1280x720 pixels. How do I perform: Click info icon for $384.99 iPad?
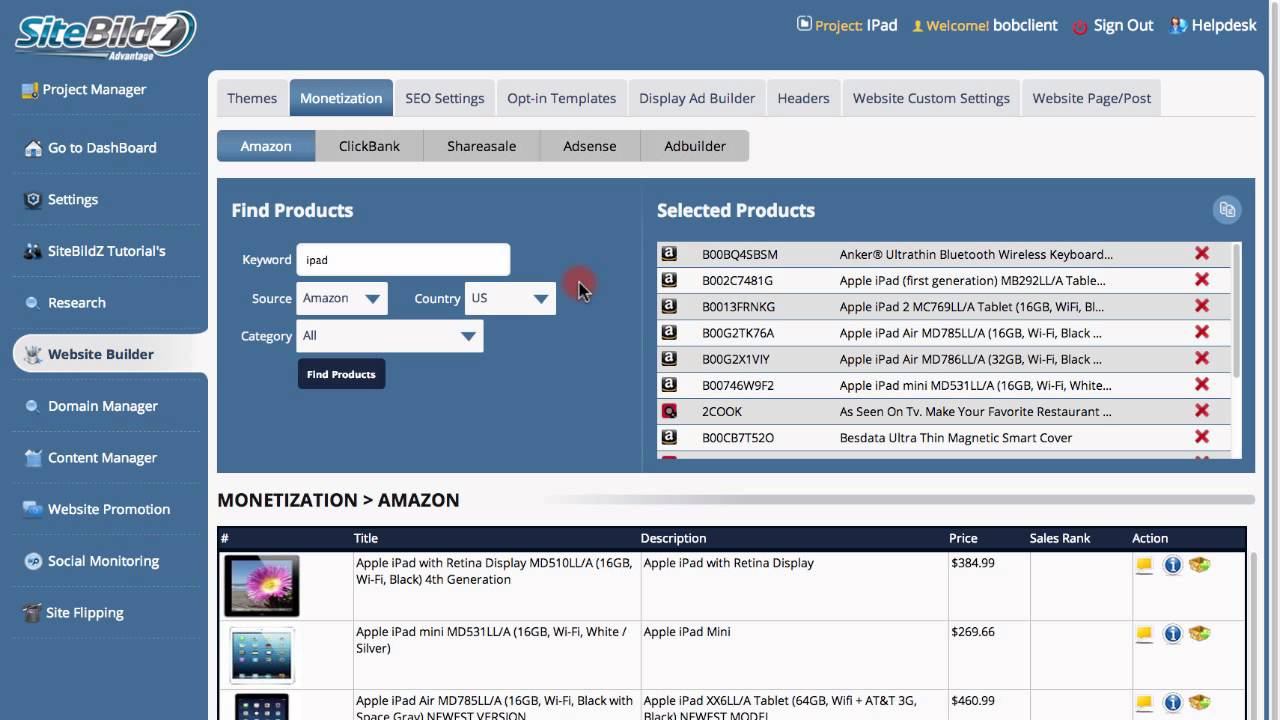1173,565
